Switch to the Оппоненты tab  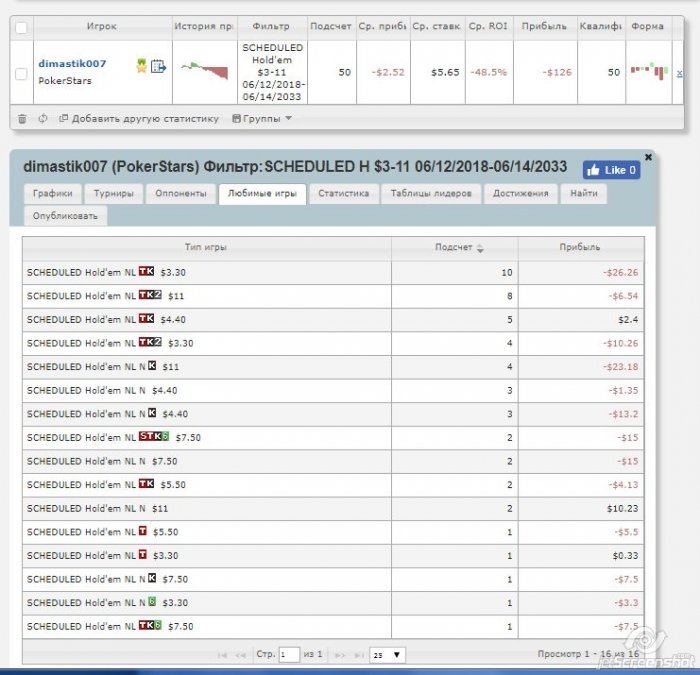[x=181, y=194]
